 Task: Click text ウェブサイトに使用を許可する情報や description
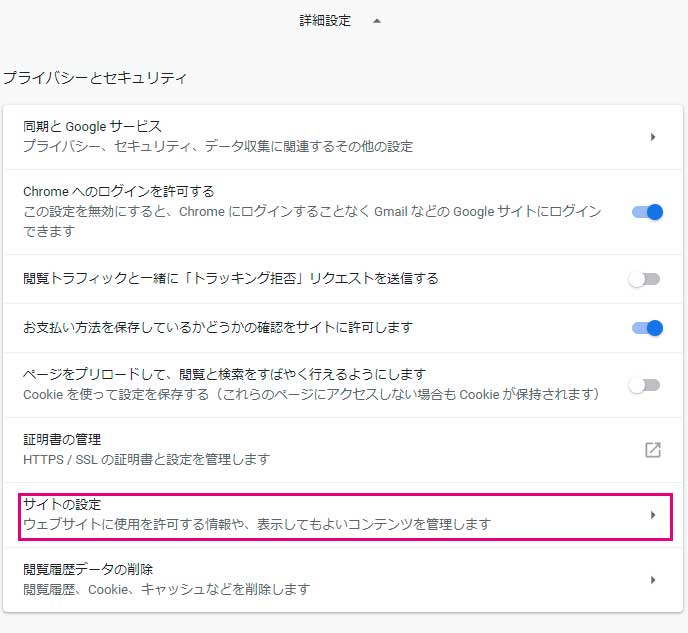(x=257, y=524)
